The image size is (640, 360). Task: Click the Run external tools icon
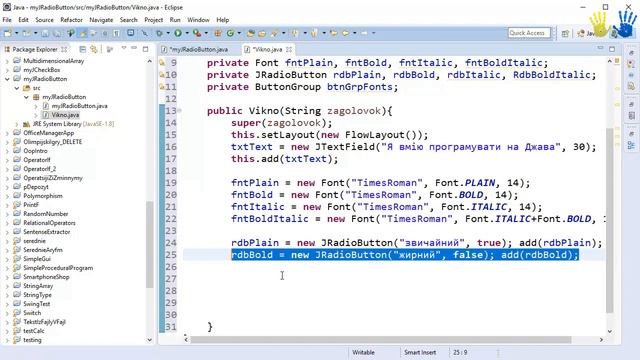pyautogui.click(x=197, y=33)
